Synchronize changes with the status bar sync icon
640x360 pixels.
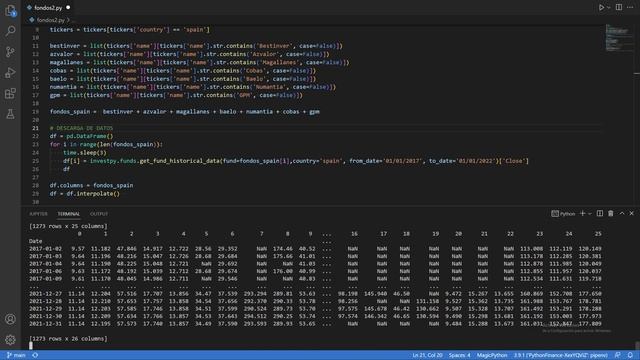[x=36, y=355]
